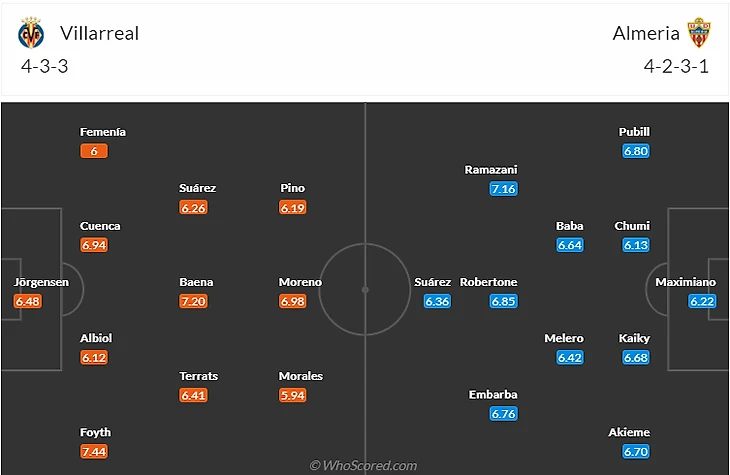Click the Almeria club crest icon
Viewport: 730px width, 475px height.
(x=697, y=33)
